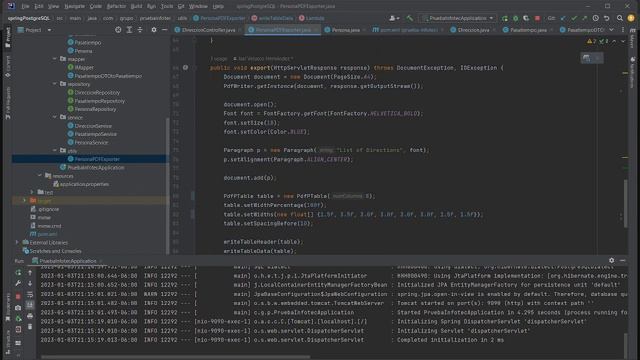Hide the Run tool window

point(622,260)
